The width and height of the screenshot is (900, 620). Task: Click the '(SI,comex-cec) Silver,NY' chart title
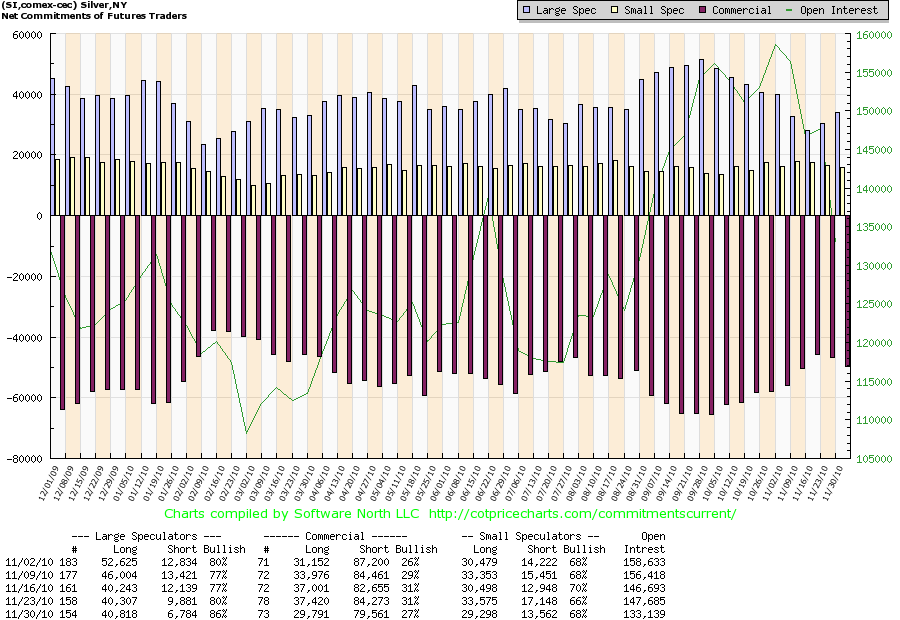[64, 5]
